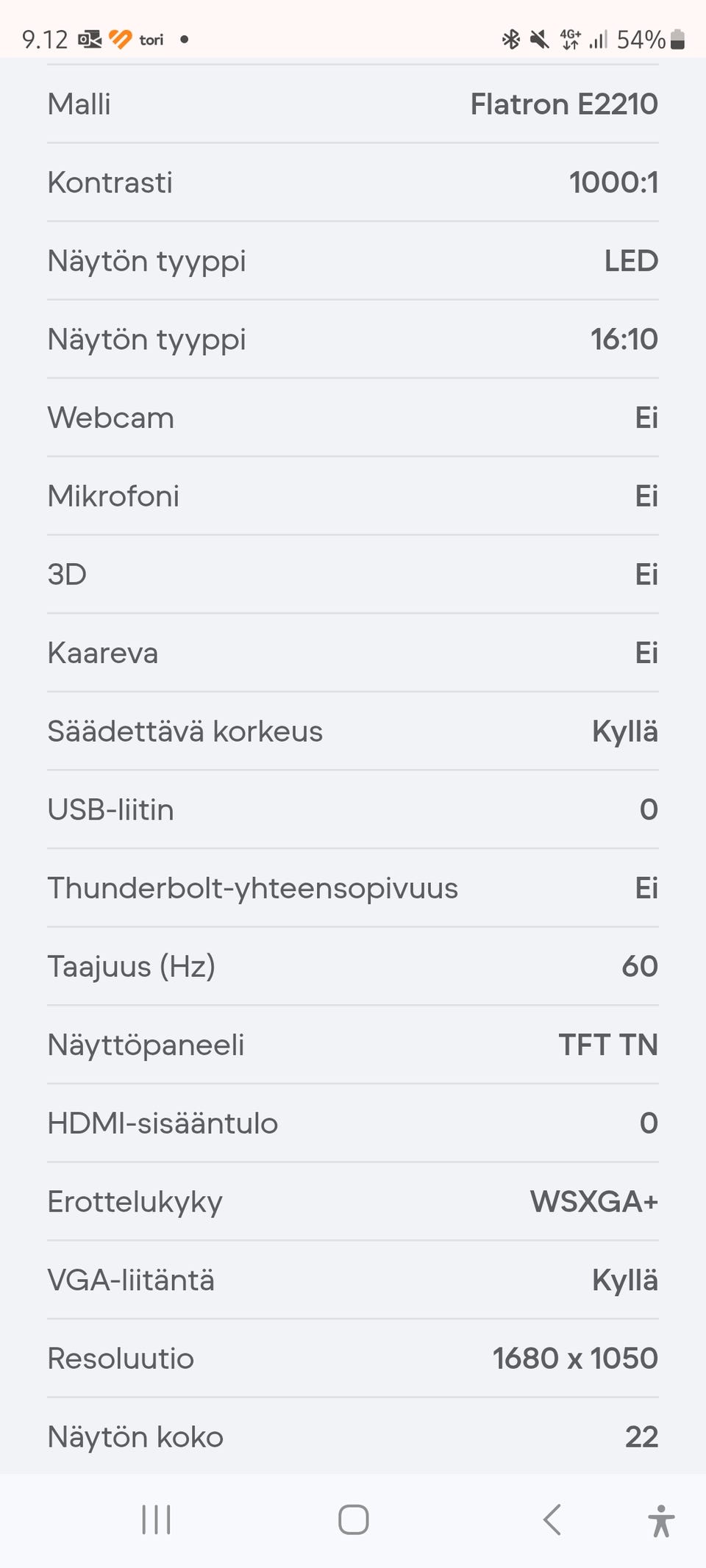Tap the Outlook notification icon in status bar
Viewport: 706px width, 1568px height.
pyautogui.click(x=90, y=39)
